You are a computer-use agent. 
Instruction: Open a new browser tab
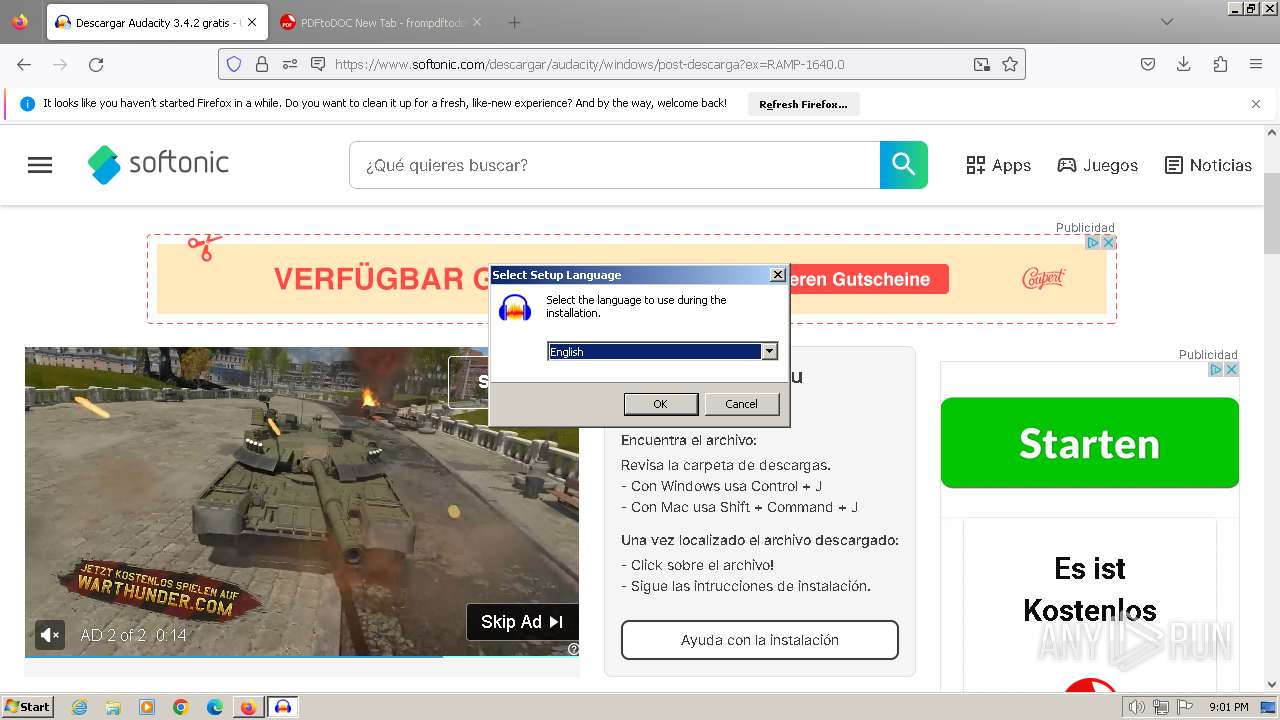tap(514, 22)
